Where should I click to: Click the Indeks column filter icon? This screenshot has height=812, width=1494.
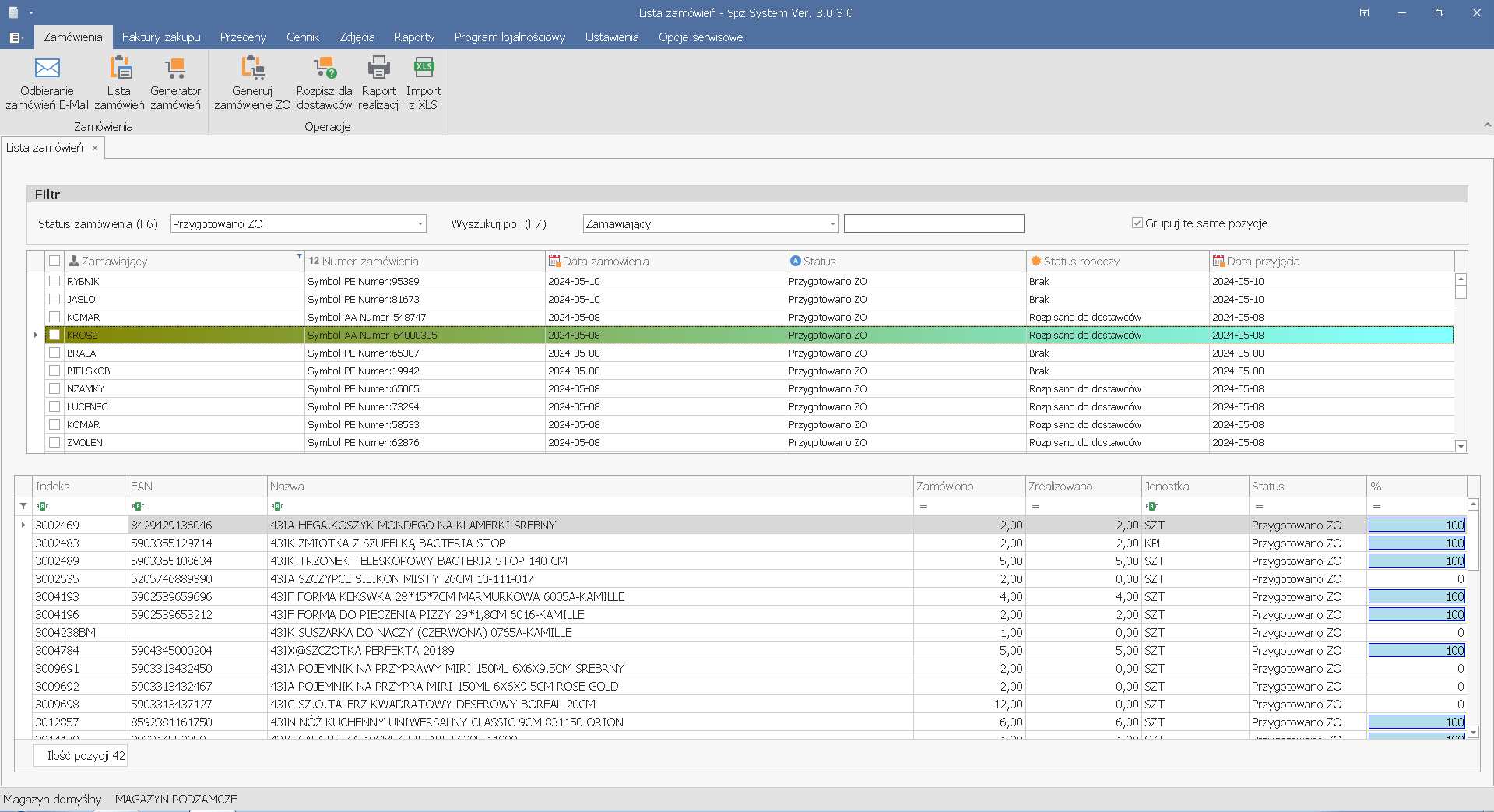tap(43, 506)
